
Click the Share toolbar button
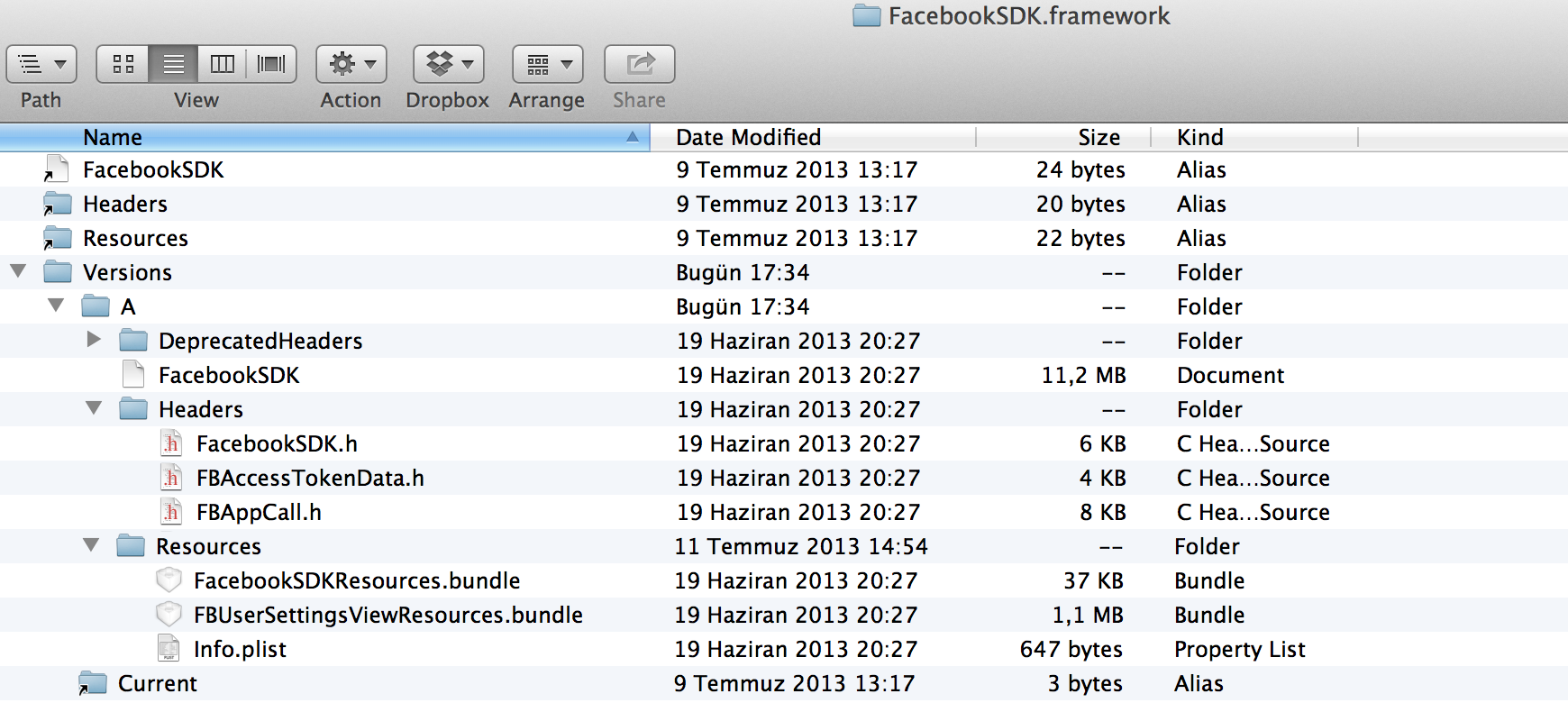click(640, 64)
